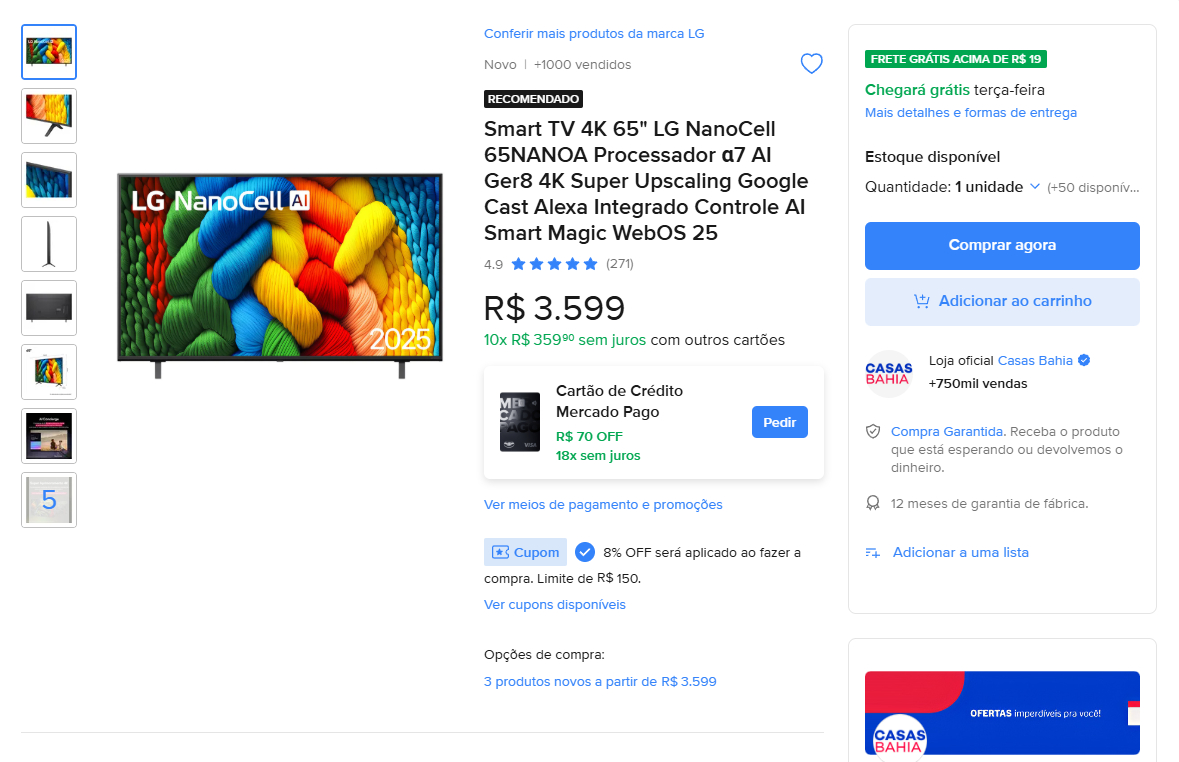Screen dimensions: 1179x762
Task: Click Pedir for Mercado Pago card
Action: pos(780,422)
